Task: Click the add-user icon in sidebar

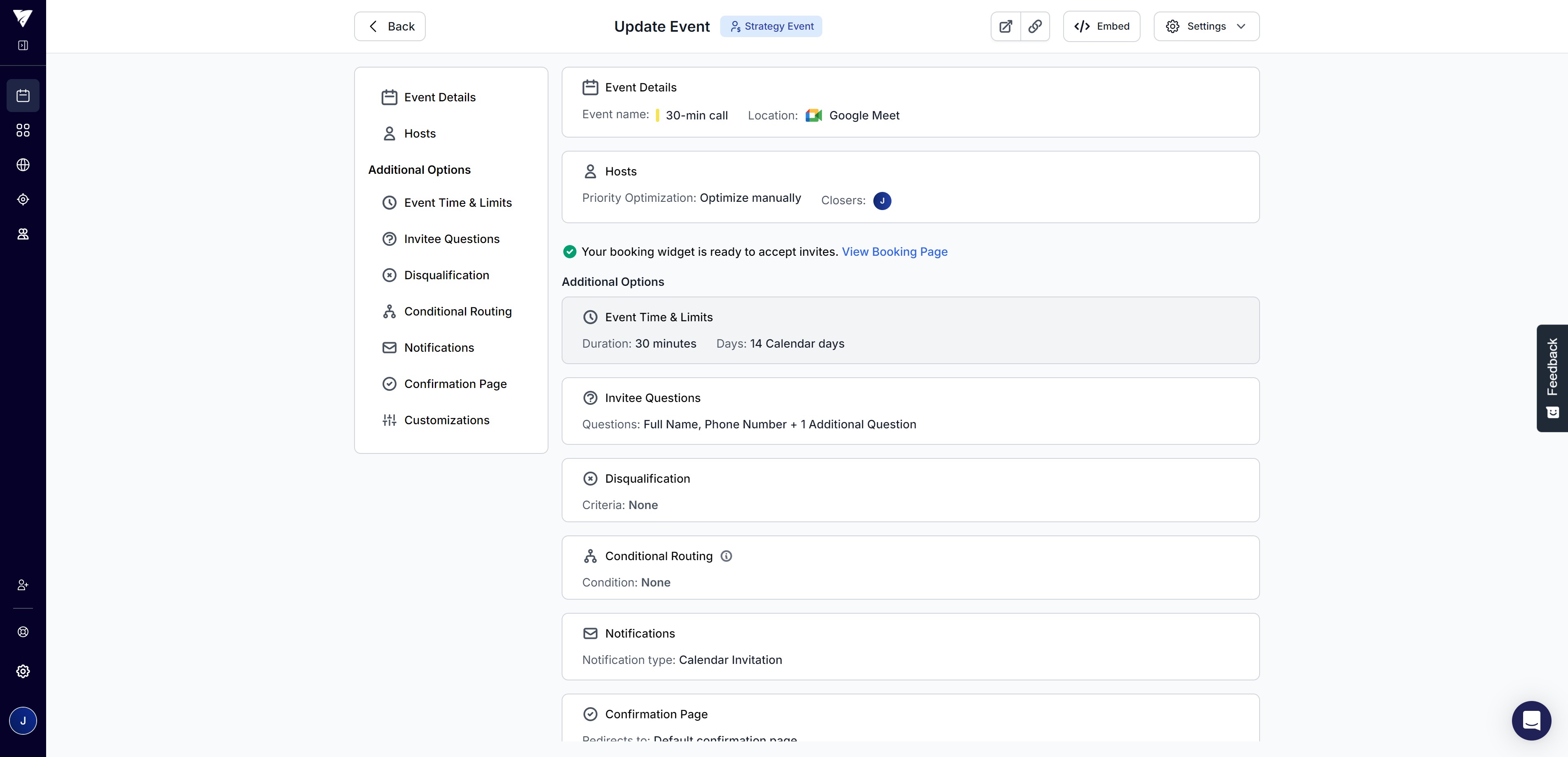Action: 23,585
